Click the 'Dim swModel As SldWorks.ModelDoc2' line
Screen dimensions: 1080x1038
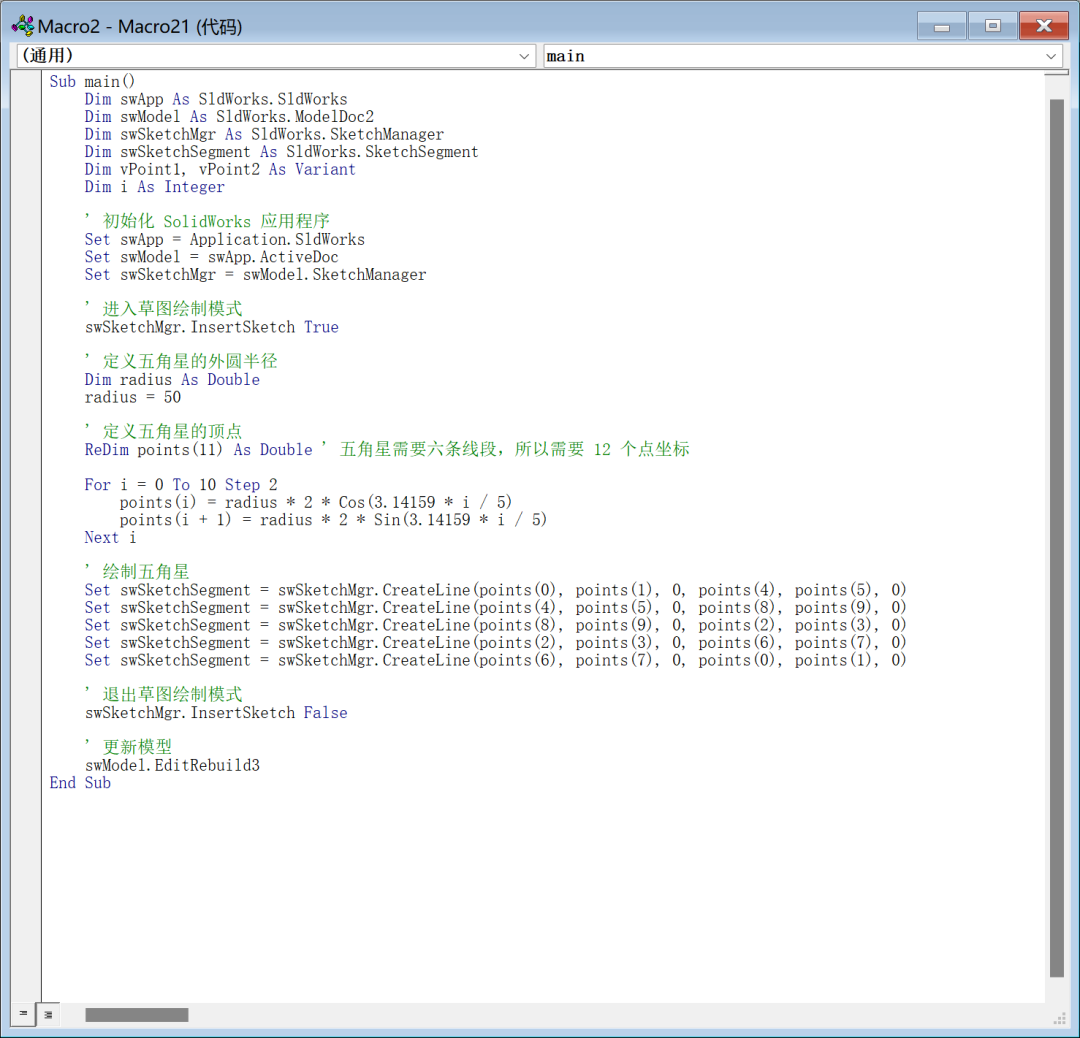click(x=229, y=117)
